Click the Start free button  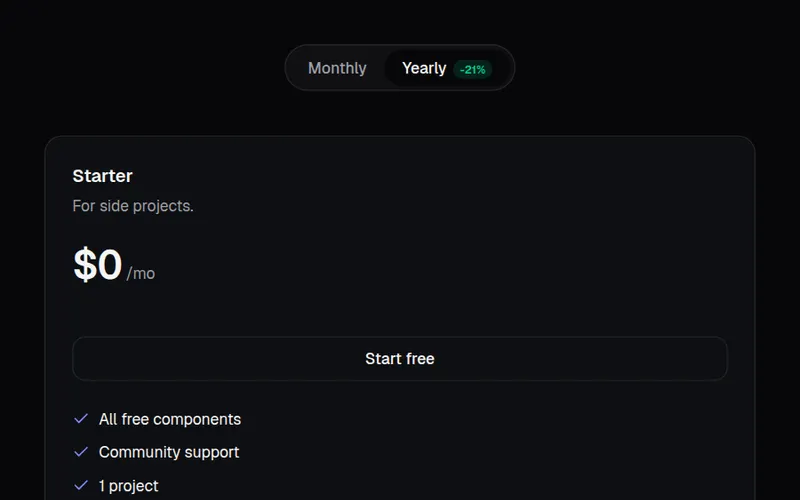[399, 359]
